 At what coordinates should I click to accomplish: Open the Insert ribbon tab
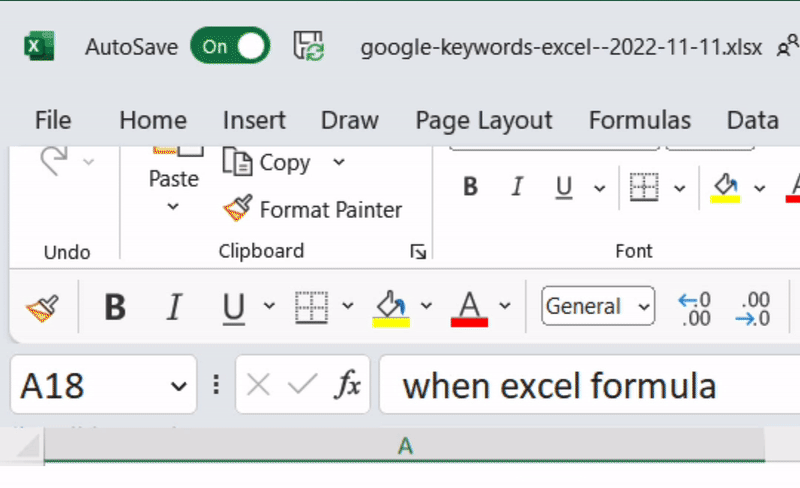(254, 120)
